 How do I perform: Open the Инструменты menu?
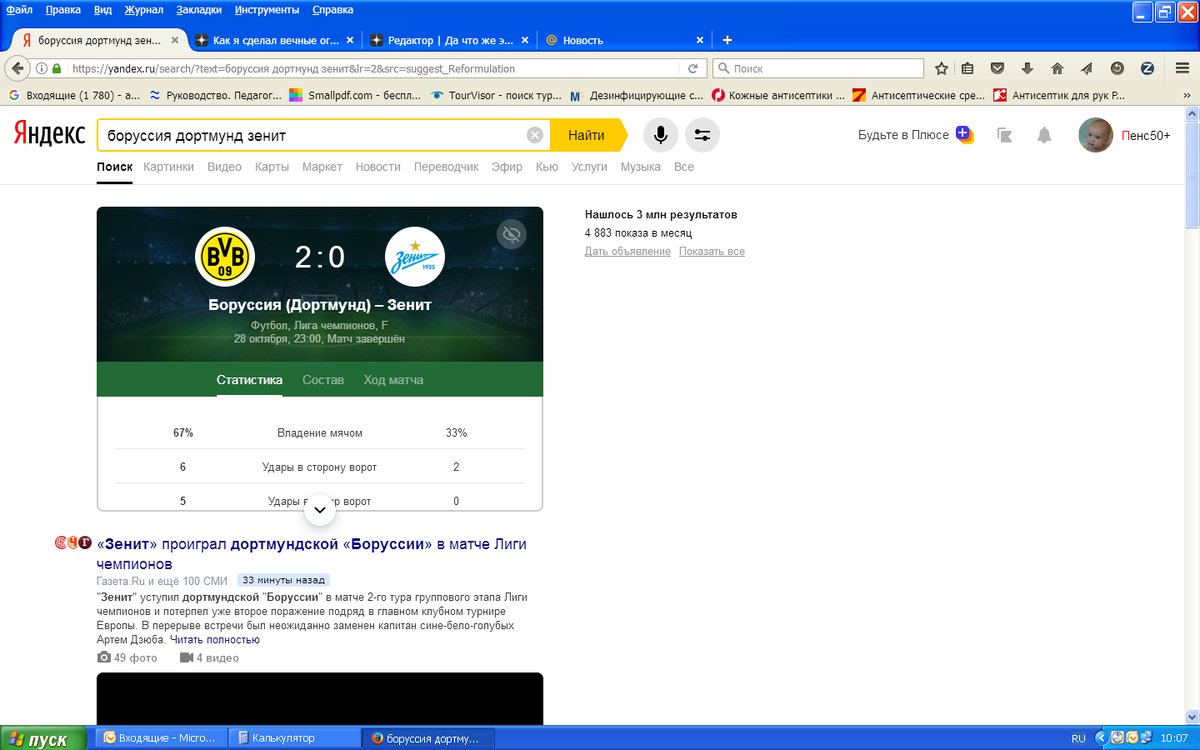click(x=267, y=10)
